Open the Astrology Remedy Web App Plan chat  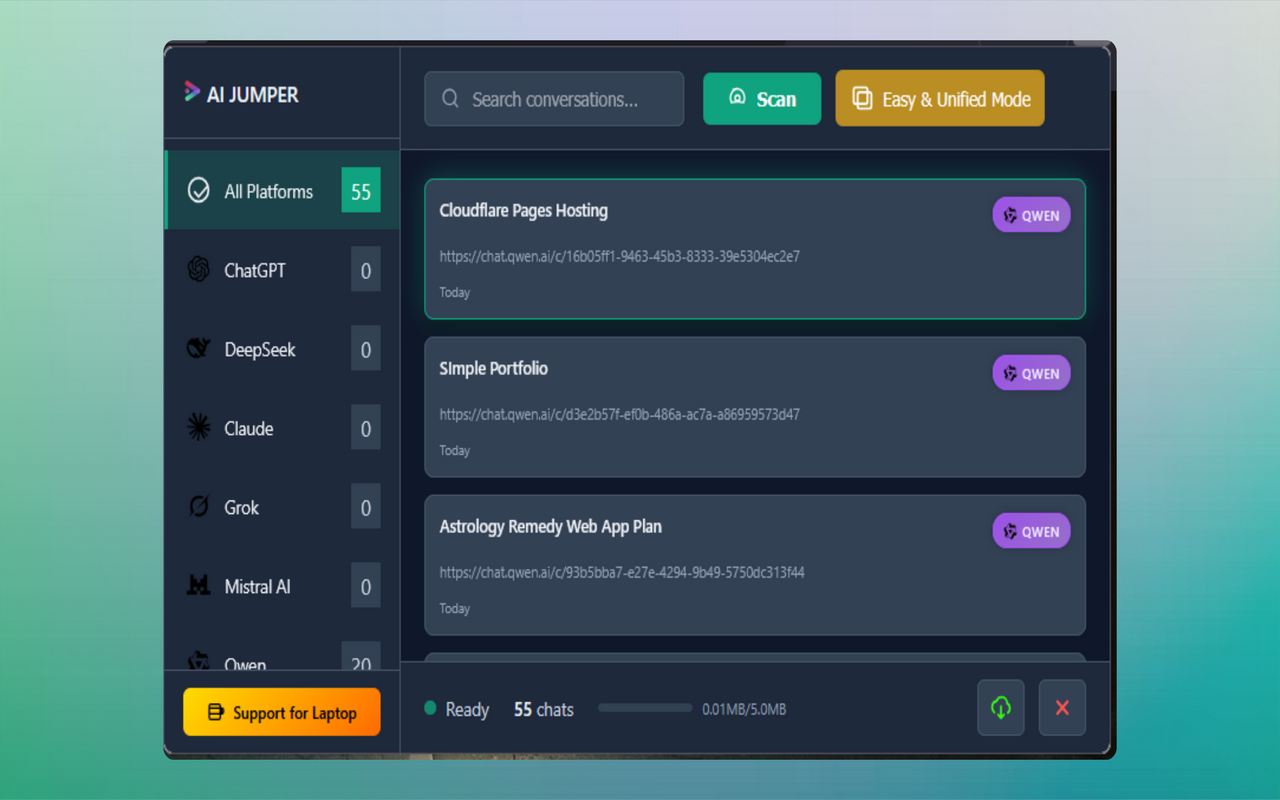755,565
